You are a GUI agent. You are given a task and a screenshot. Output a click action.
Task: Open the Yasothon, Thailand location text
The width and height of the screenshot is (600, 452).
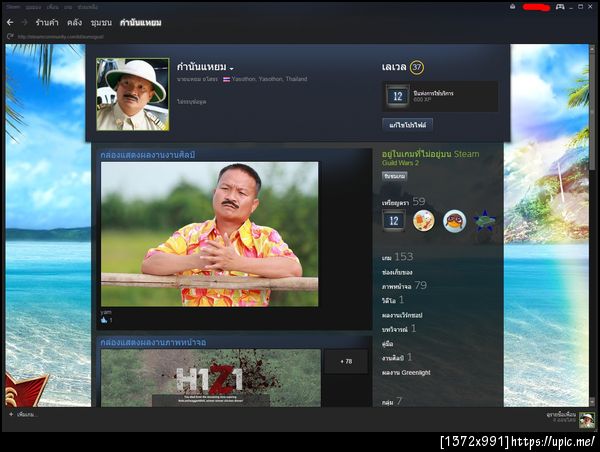click(x=269, y=79)
